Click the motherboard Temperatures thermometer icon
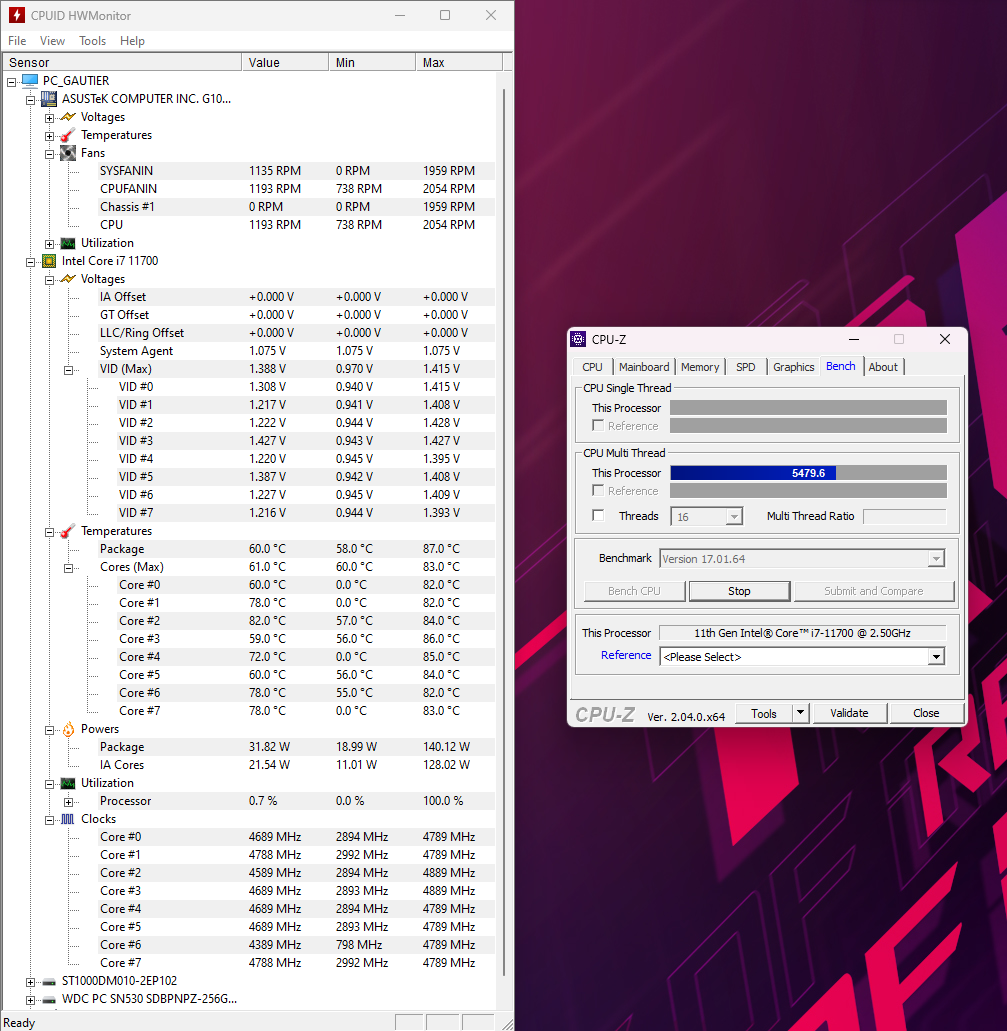This screenshot has width=1007, height=1031. [68, 135]
